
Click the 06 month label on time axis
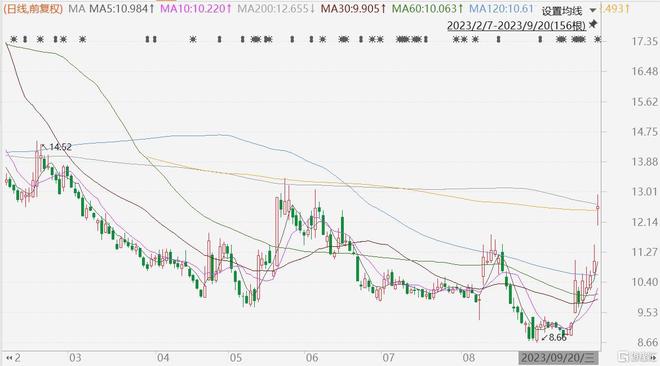[312, 358]
